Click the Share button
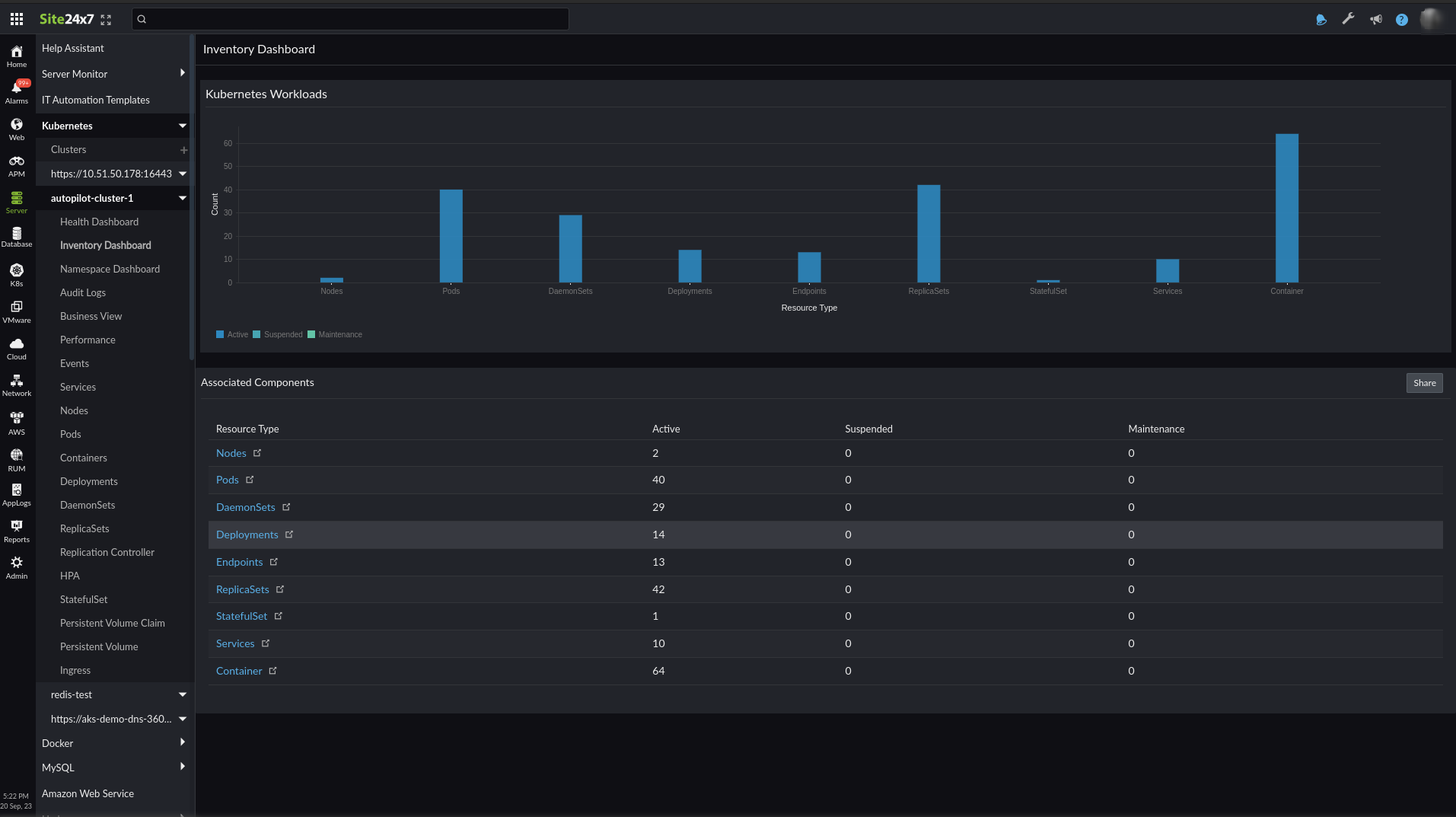This screenshot has height=817, width=1456. click(x=1423, y=382)
